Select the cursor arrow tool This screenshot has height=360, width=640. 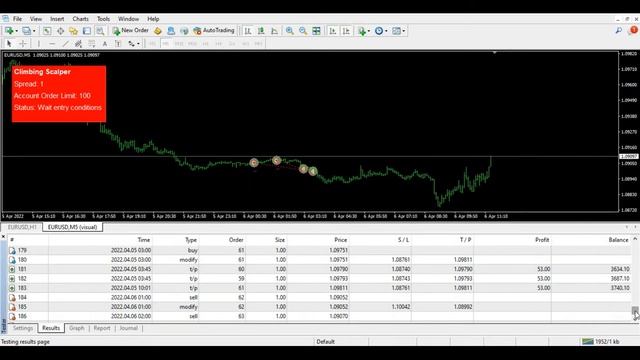(x=9, y=44)
